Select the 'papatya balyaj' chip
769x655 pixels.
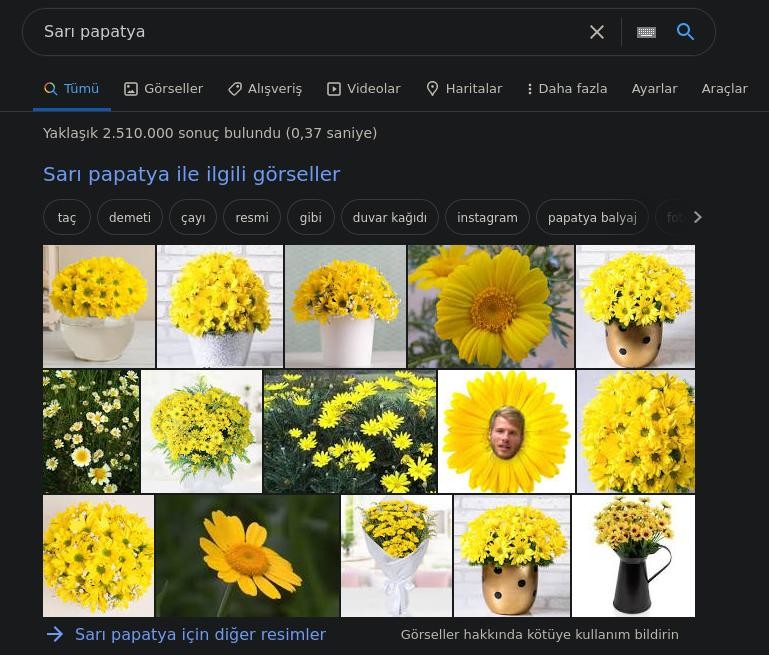pos(592,217)
